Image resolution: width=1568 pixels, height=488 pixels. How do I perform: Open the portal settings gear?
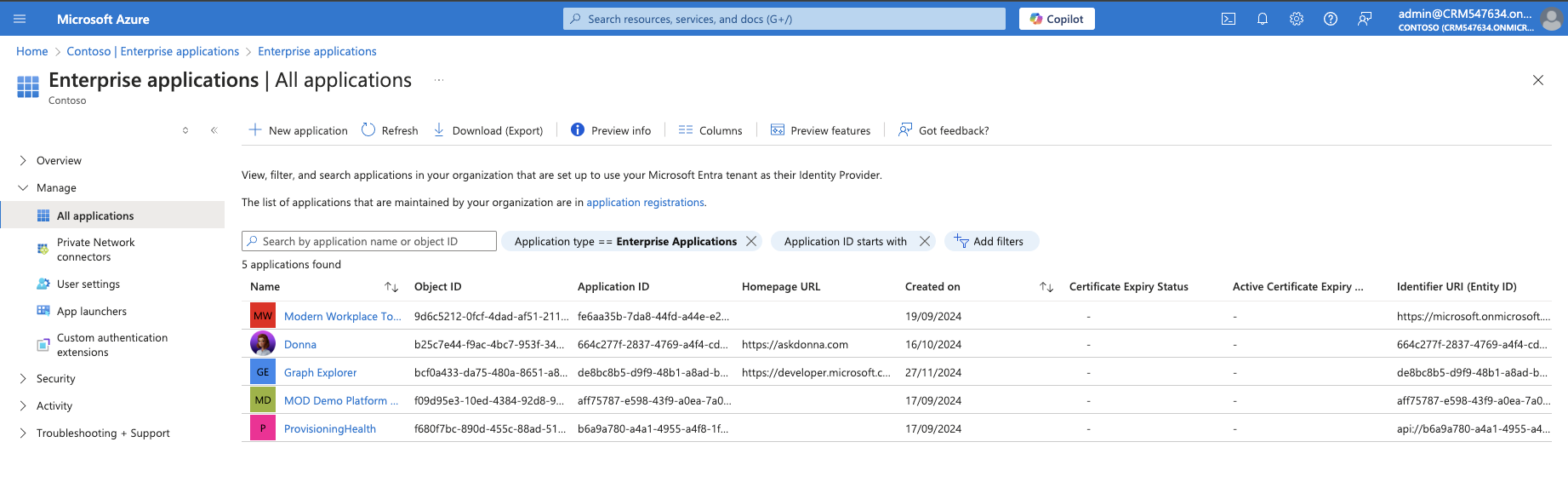click(x=1297, y=19)
